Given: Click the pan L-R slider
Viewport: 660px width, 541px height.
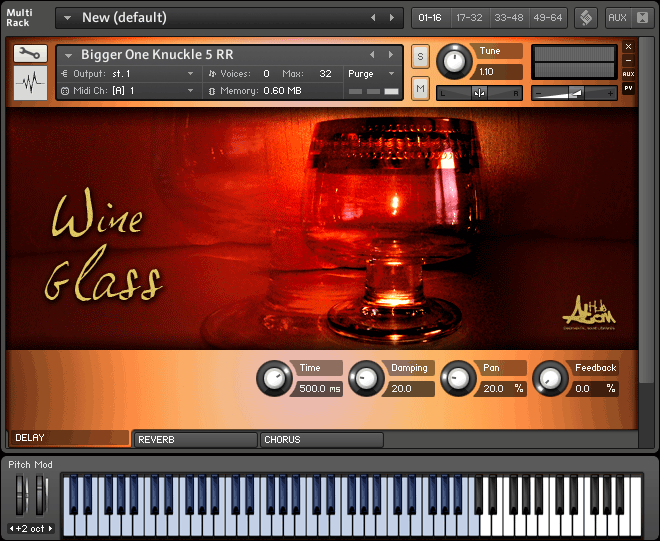Looking at the screenshot, I should (479, 93).
